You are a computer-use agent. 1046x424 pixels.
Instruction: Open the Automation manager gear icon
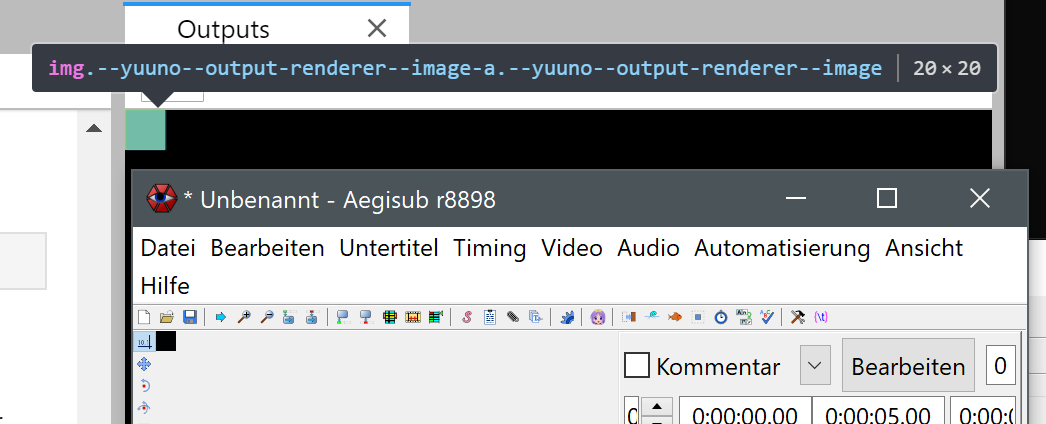click(567, 317)
